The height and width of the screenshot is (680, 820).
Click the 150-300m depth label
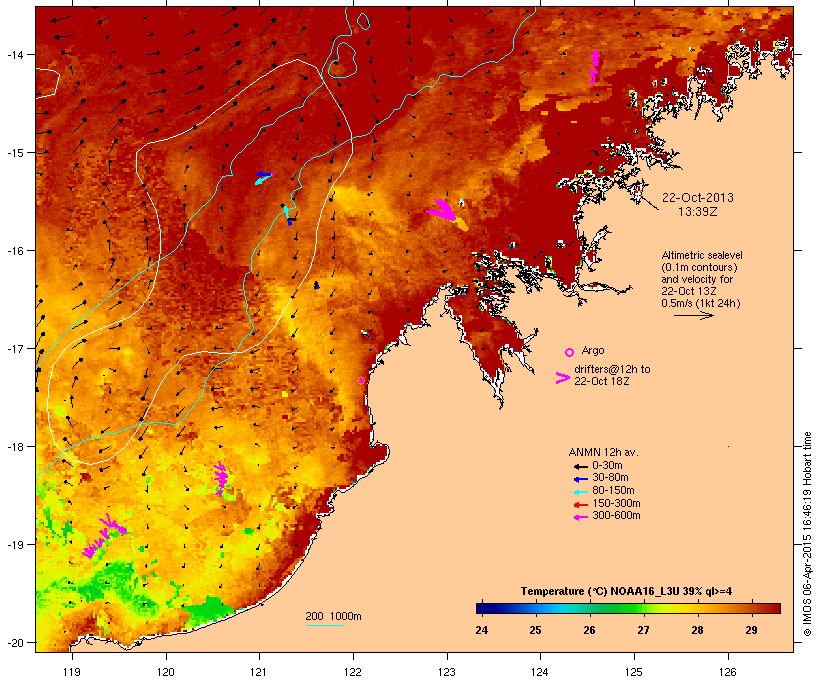616,503
